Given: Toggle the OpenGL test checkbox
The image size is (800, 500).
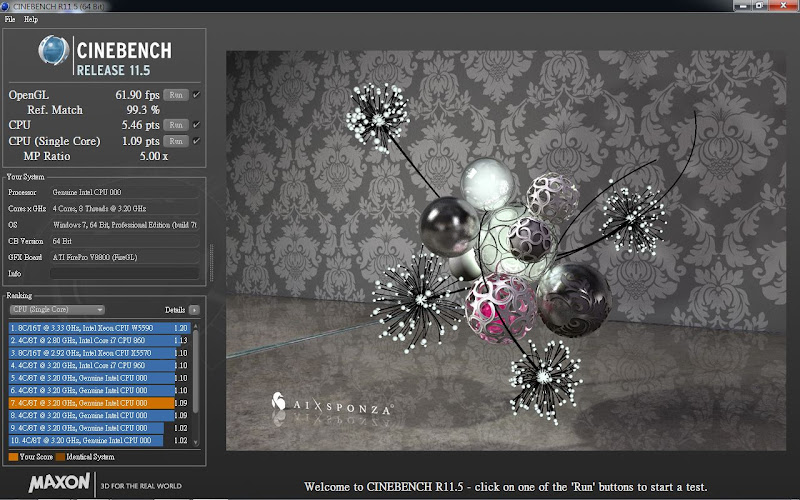Looking at the screenshot, I should pyautogui.click(x=196, y=95).
